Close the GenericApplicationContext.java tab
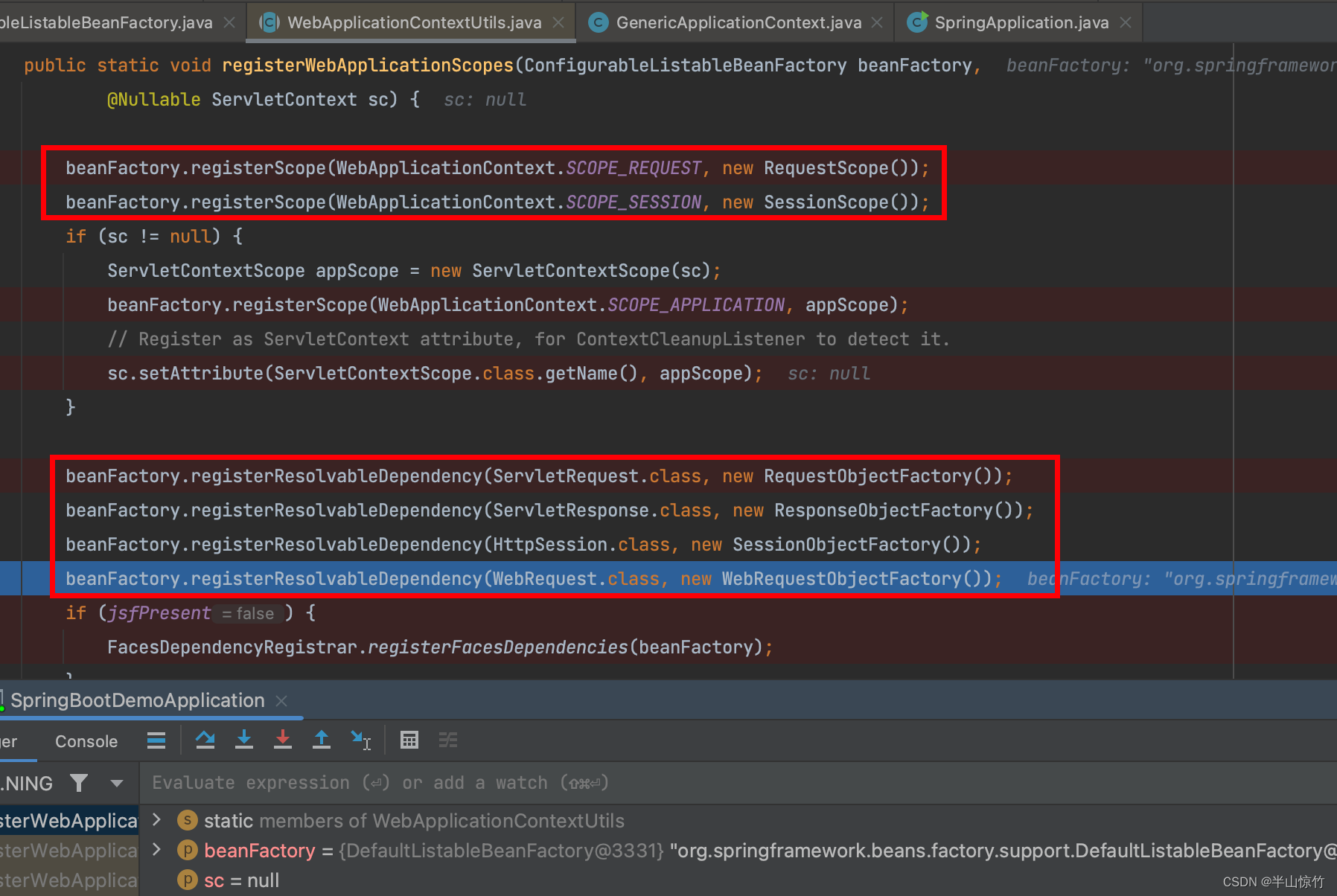Image resolution: width=1337 pixels, height=896 pixels. pyautogui.click(x=878, y=22)
